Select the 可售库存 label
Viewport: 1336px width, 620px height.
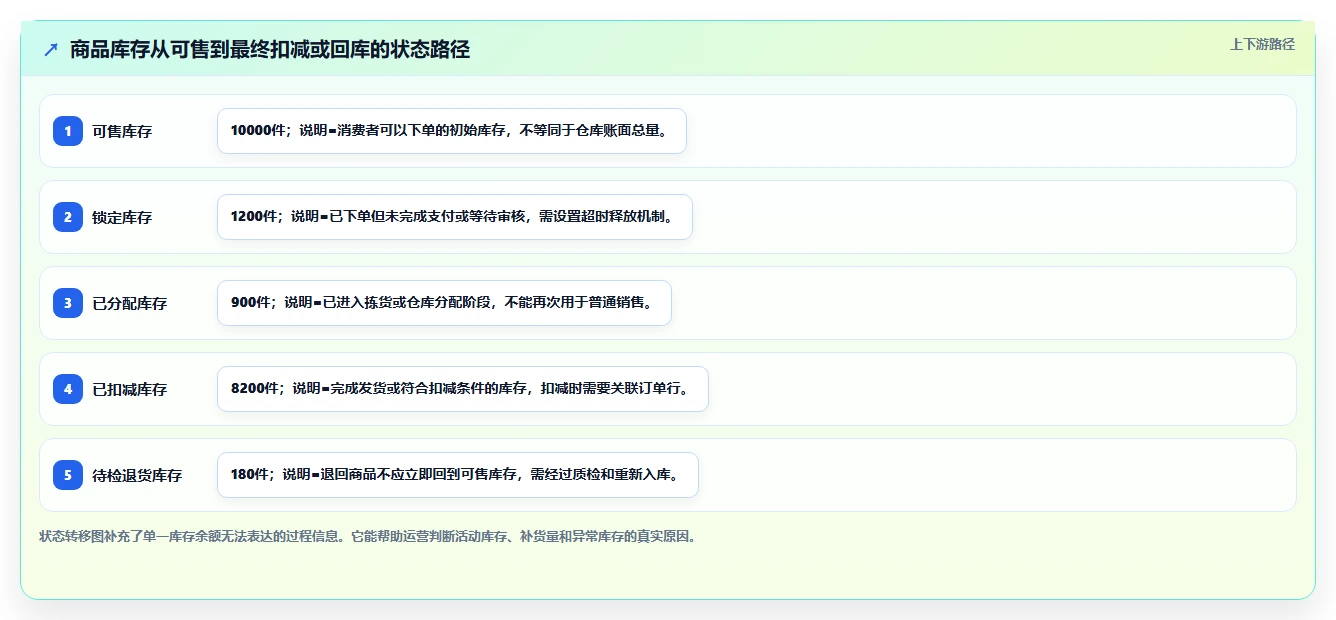(122, 131)
